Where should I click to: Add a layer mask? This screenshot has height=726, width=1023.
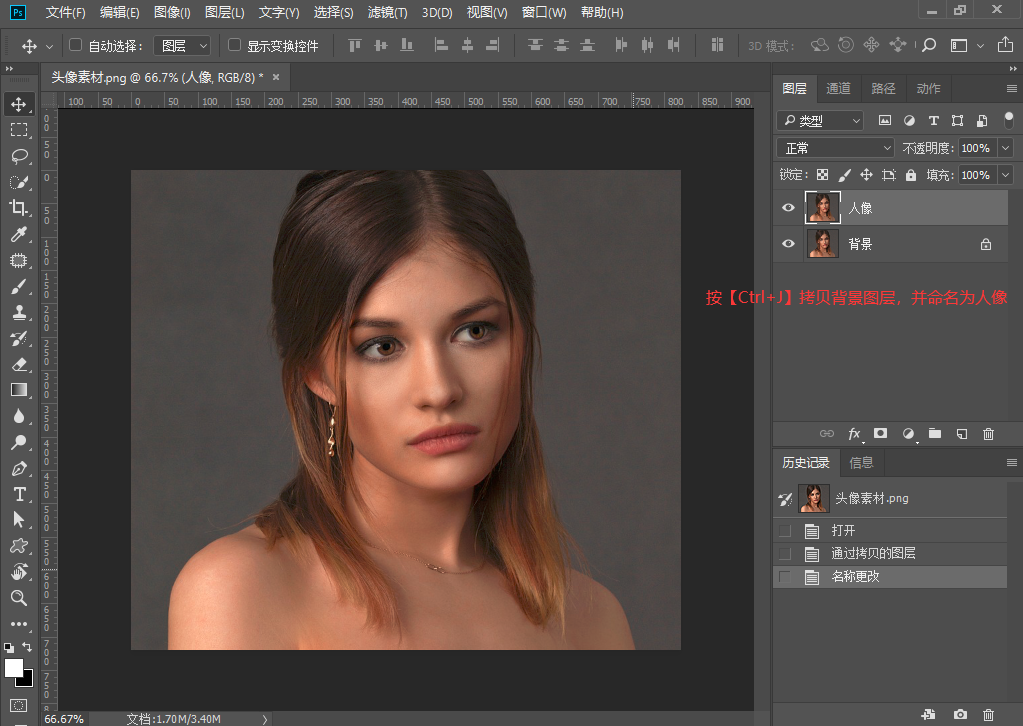(x=881, y=434)
